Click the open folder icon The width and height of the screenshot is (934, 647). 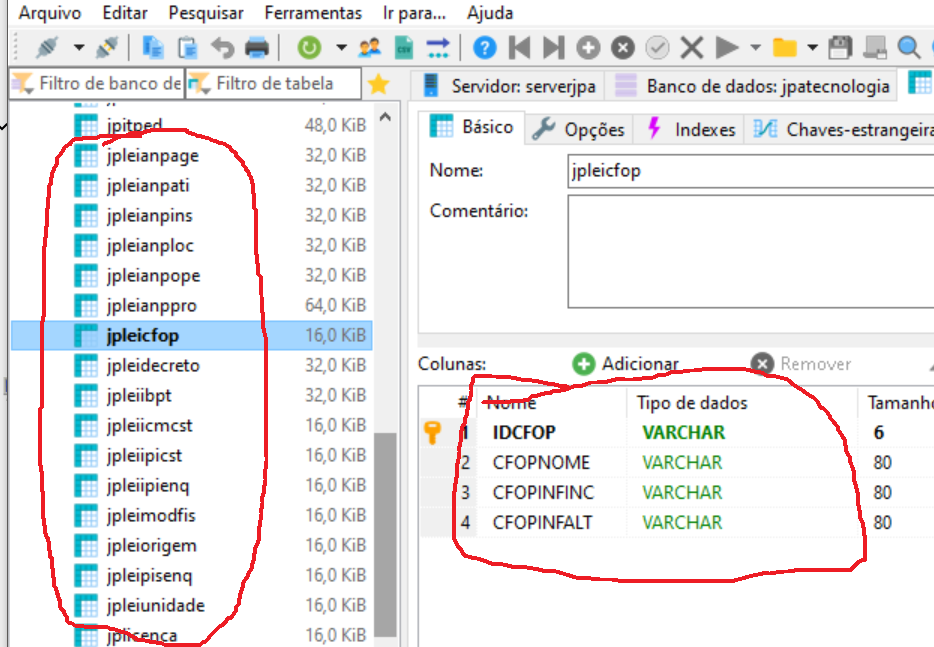784,47
